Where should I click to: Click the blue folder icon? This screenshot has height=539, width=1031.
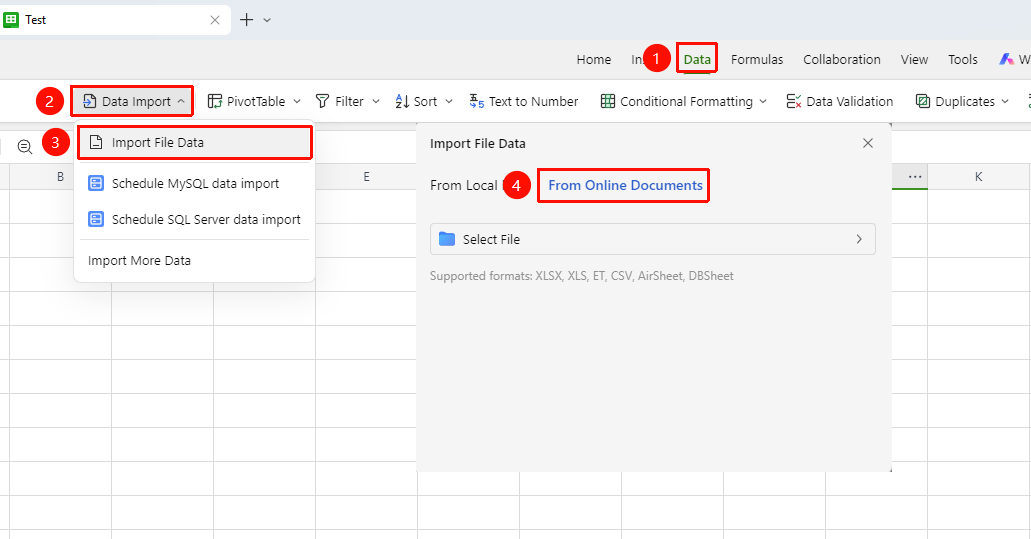(447, 239)
